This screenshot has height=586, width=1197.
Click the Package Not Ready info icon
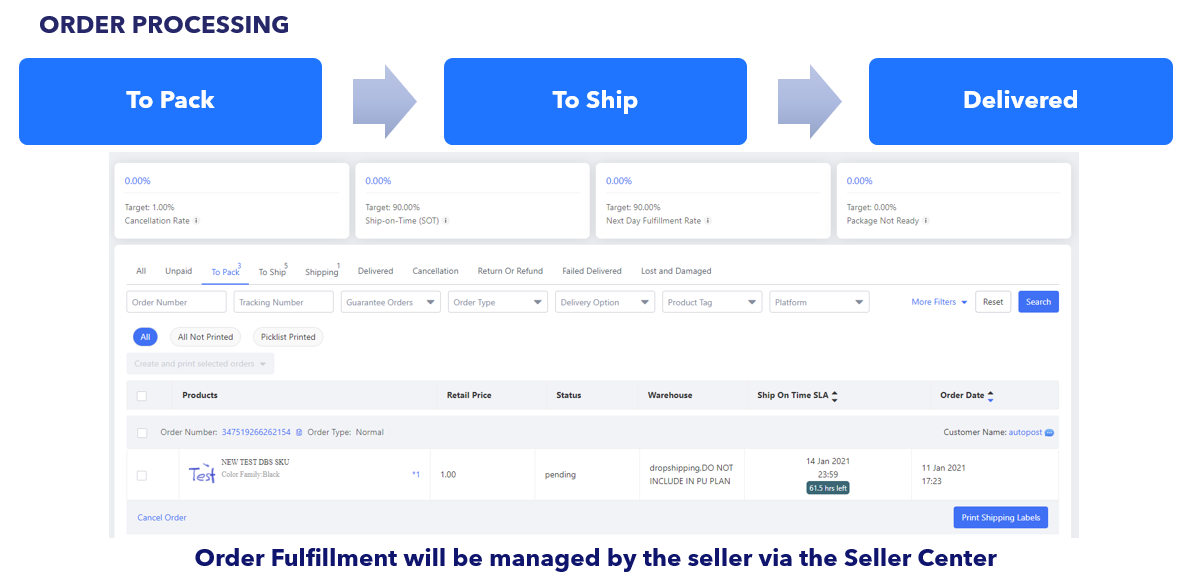point(925,221)
